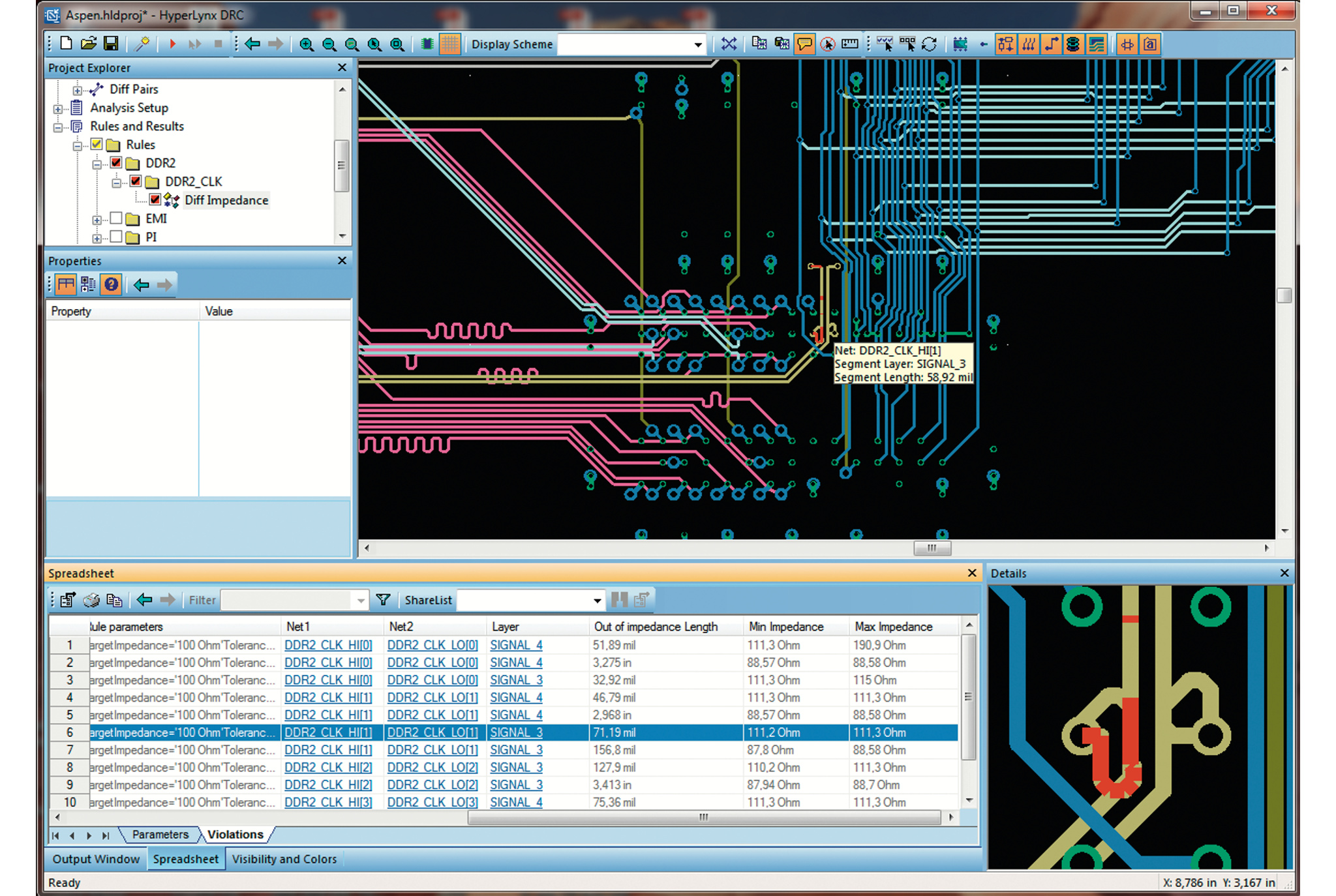Expand the Analysis Setup tree node
1336x896 pixels.
[58, 108]
